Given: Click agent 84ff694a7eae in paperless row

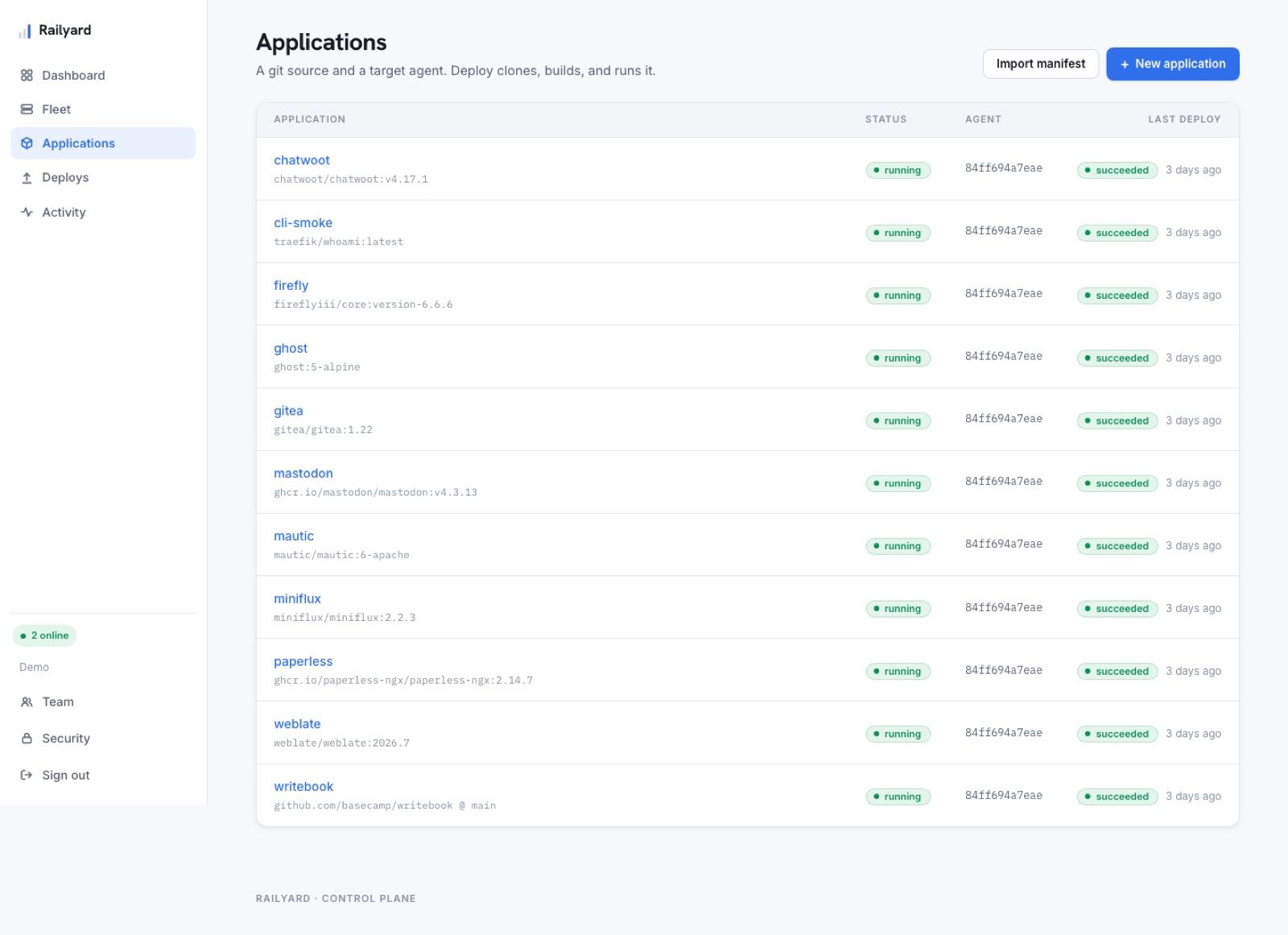Looking at the screenshot, I should [1004, 670].
